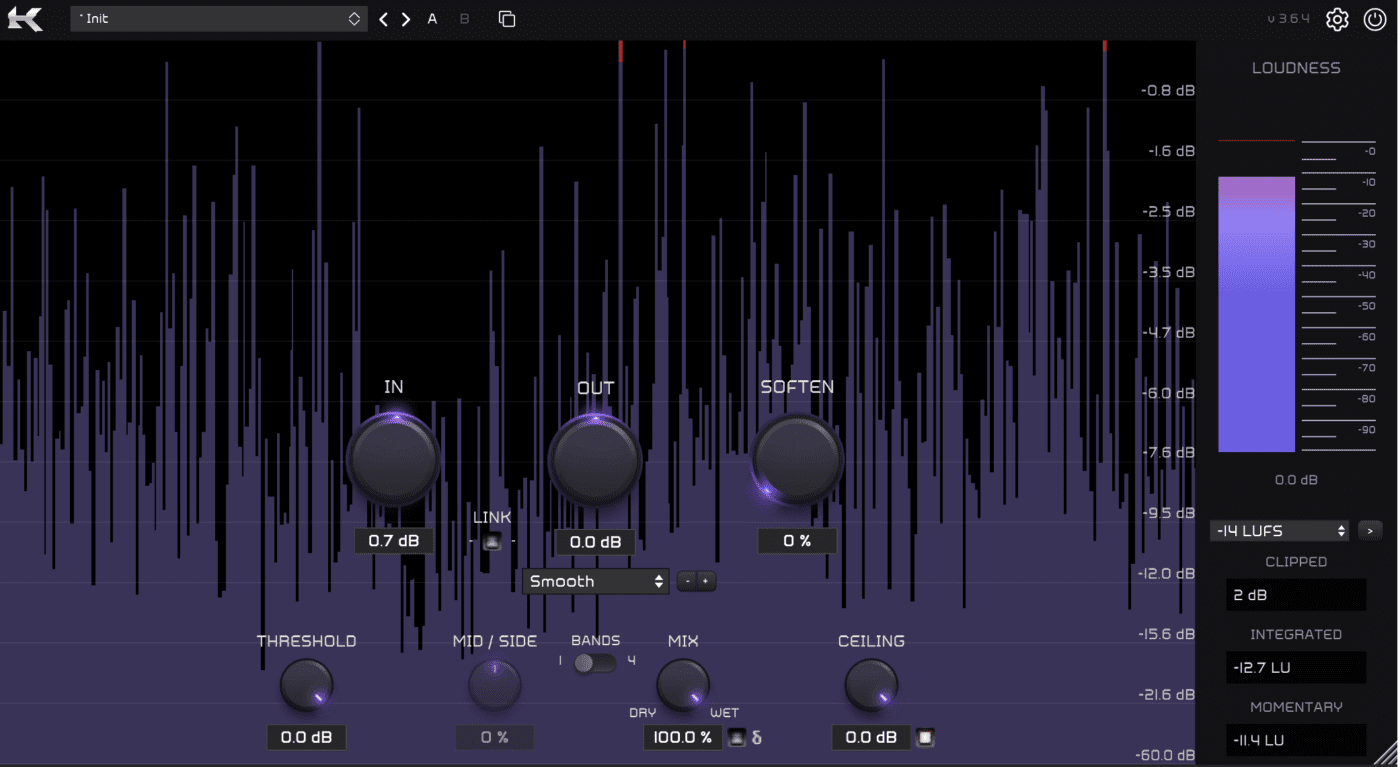Screen dimensions: 1400x767
Task: Toggle the LINK button
Action: (492, 542)
